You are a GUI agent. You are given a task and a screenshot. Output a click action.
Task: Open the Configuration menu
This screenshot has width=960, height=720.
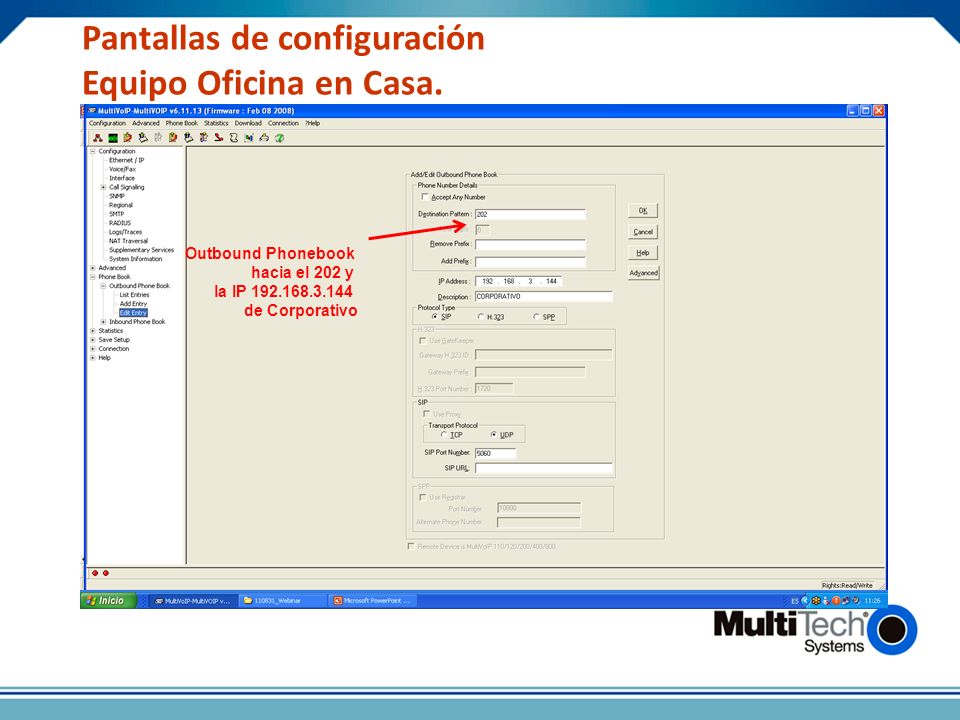click(107, 123)
